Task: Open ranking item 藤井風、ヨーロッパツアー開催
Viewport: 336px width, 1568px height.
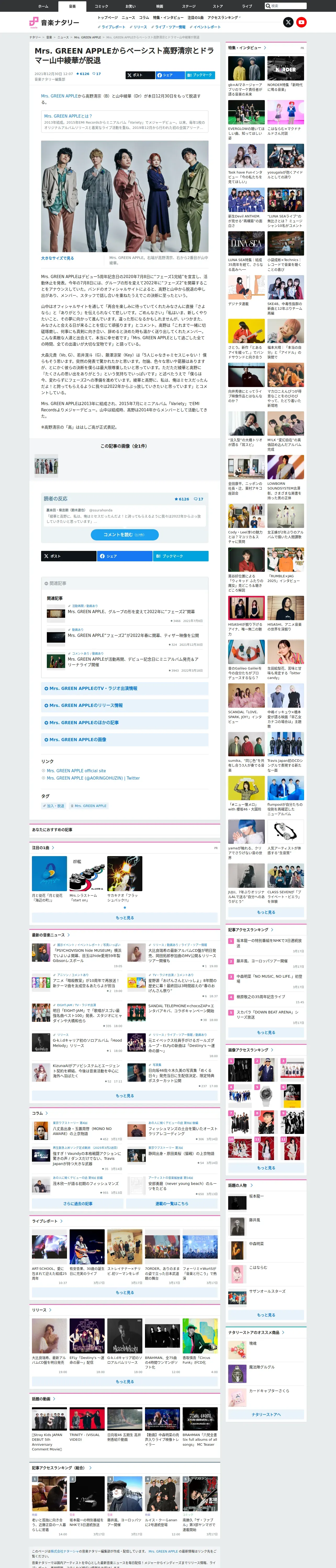Action: tap(262, 961)
